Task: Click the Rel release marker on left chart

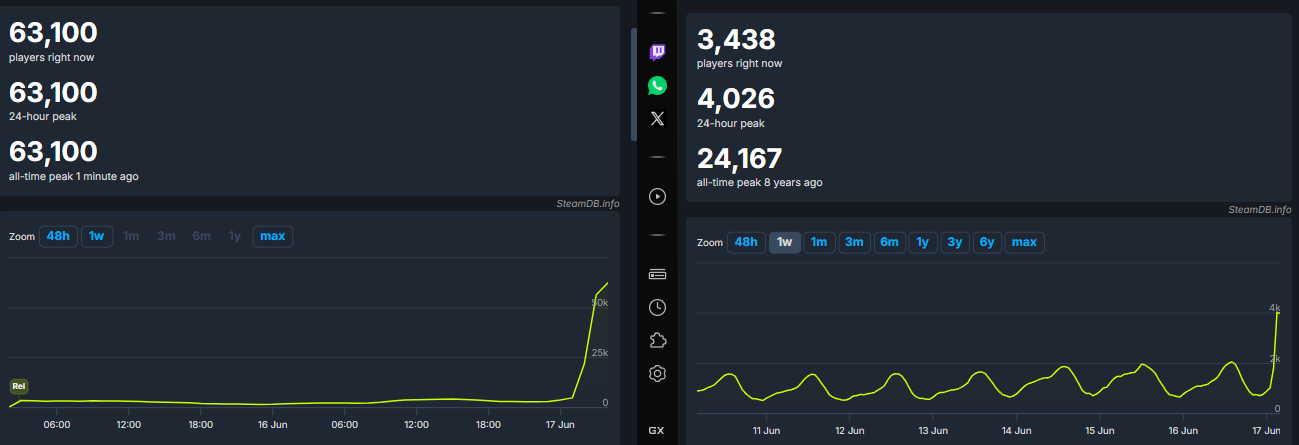Action: coord(19,386)
